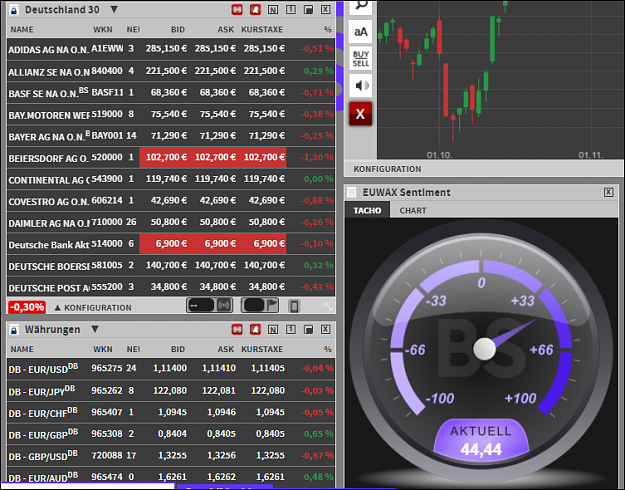Click the window-mode icon in Währungen header

click(308, 329)
